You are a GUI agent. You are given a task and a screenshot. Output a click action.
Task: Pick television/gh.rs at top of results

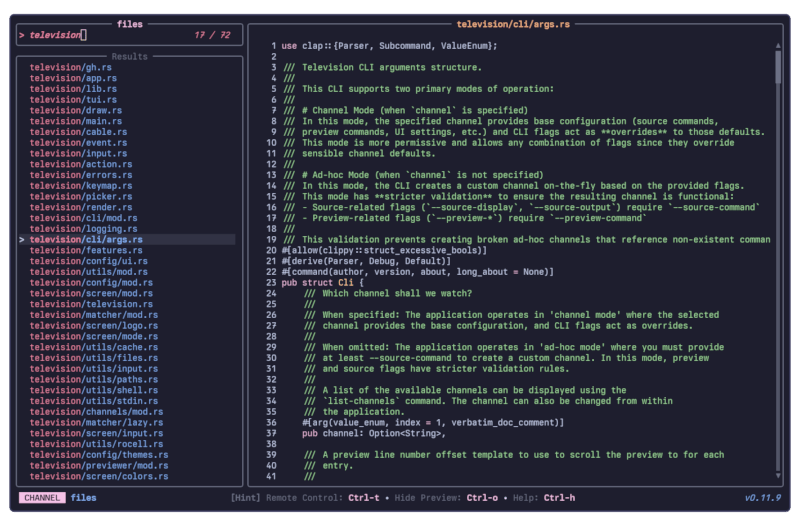click(70, 67)
